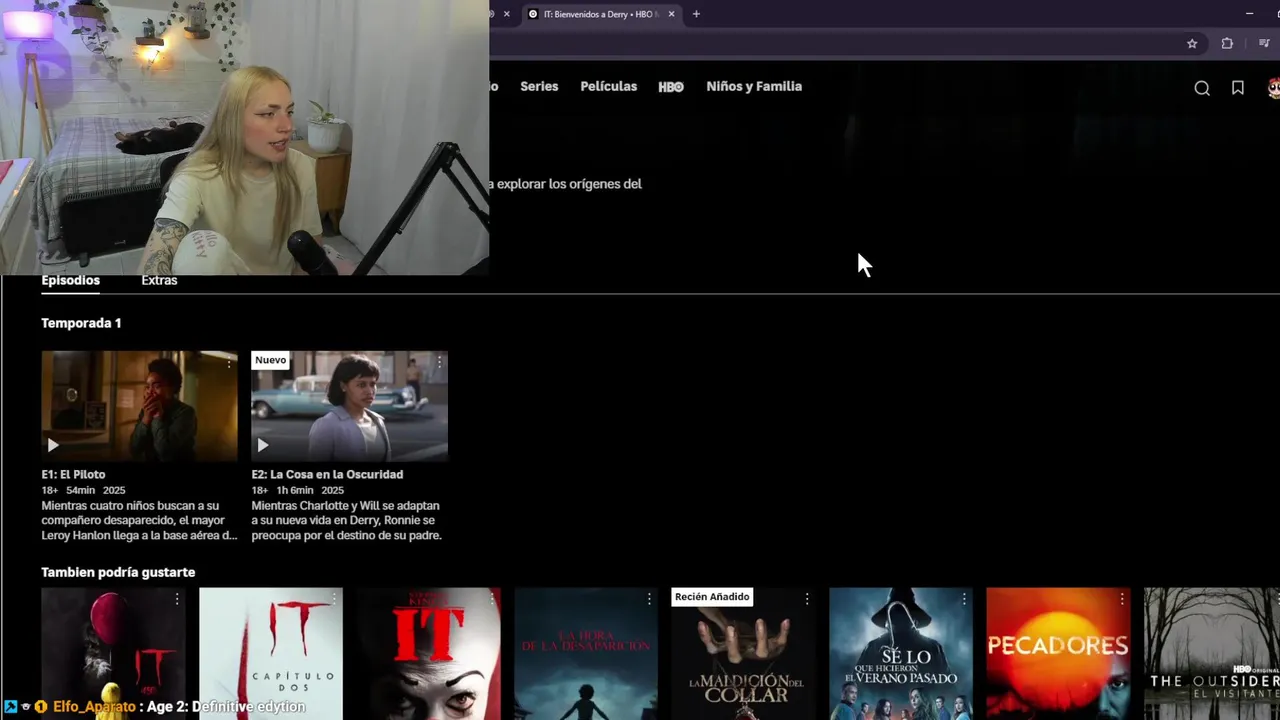This screenshot has width=1280, height=720.
Task: Open options on red balloon IT poster
Action: pos(177,599)
